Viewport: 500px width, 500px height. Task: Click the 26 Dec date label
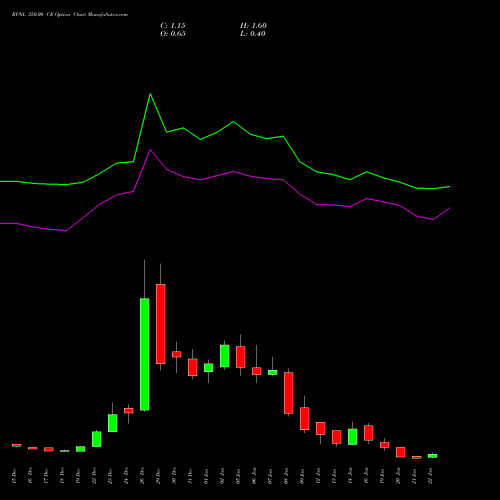pyautogui.click(x=143, y=476)
